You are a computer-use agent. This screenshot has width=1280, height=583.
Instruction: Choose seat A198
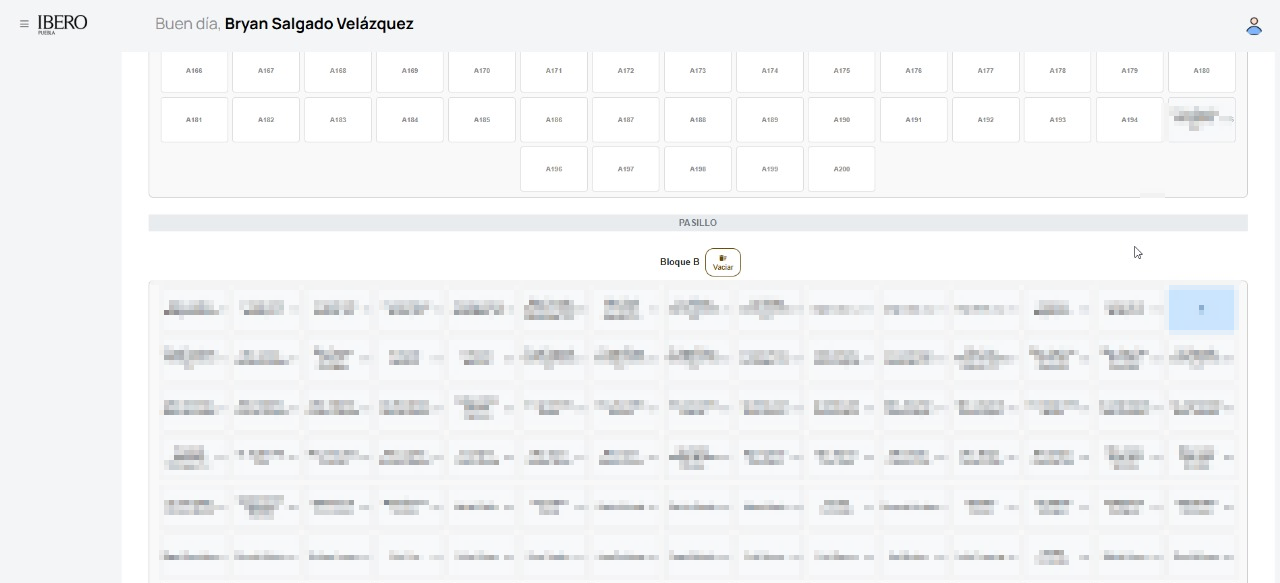(698, 169)
